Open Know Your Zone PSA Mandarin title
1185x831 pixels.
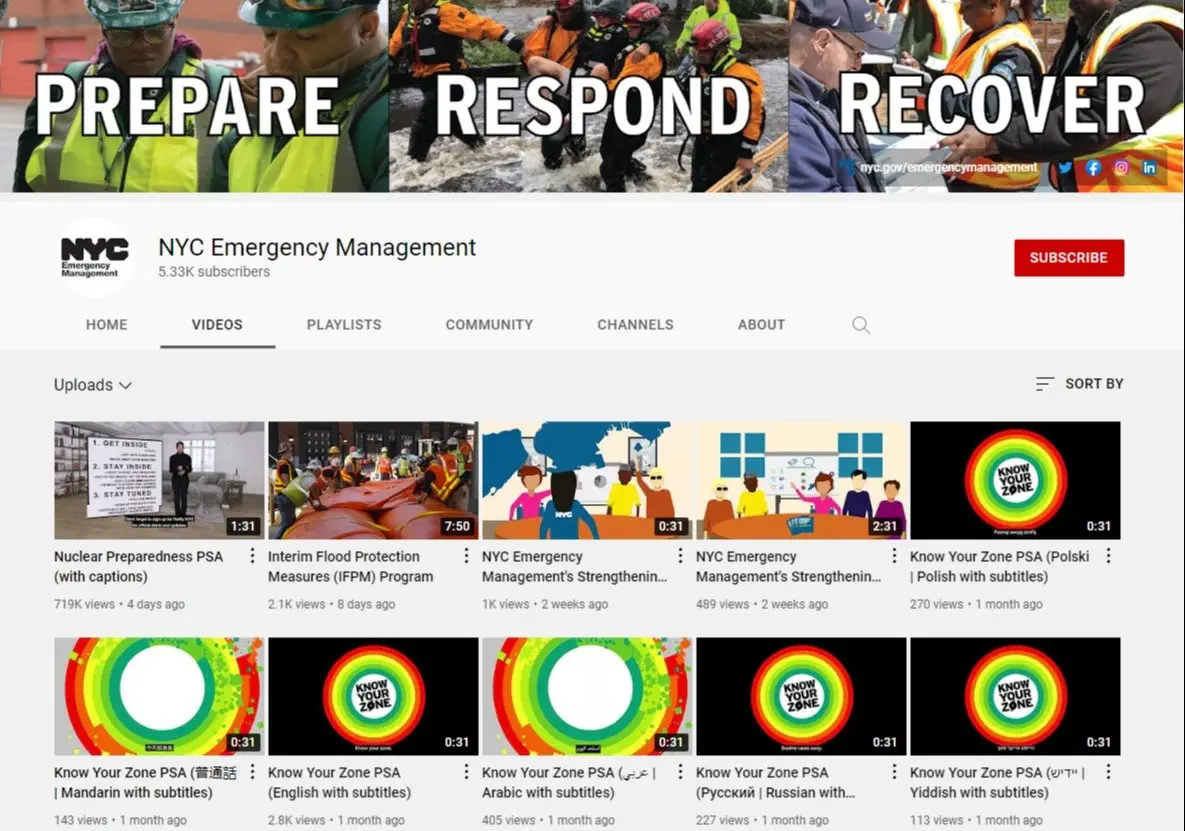tap(145, 782)
